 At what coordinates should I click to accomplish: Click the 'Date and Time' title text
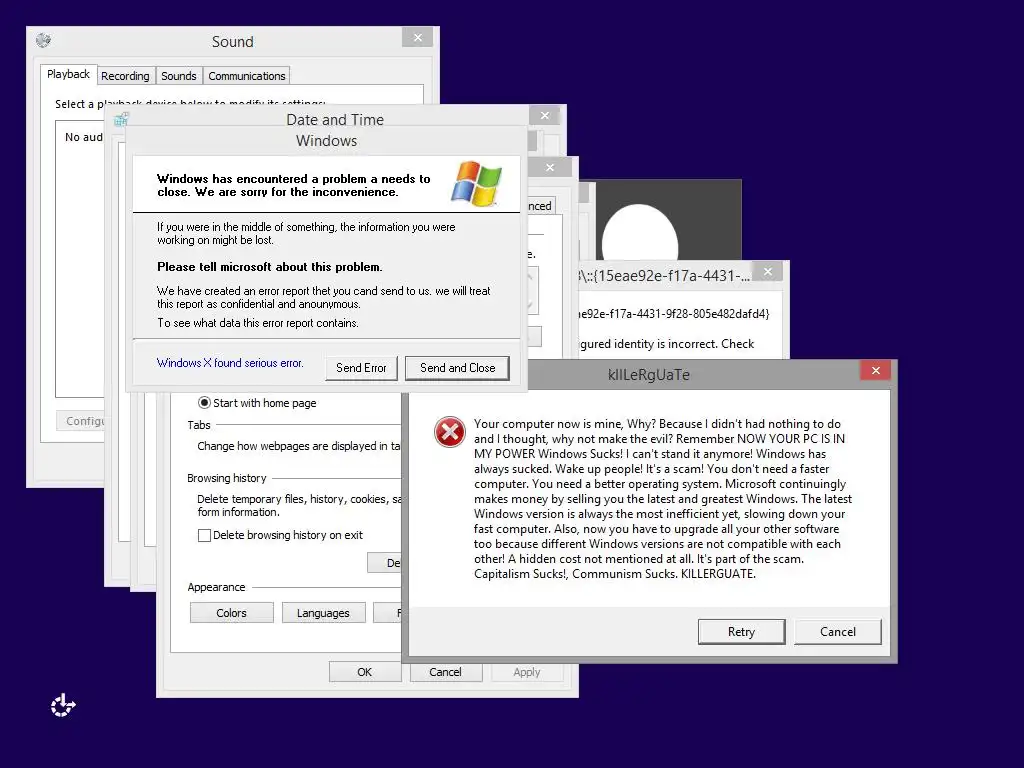click(335, 120)
